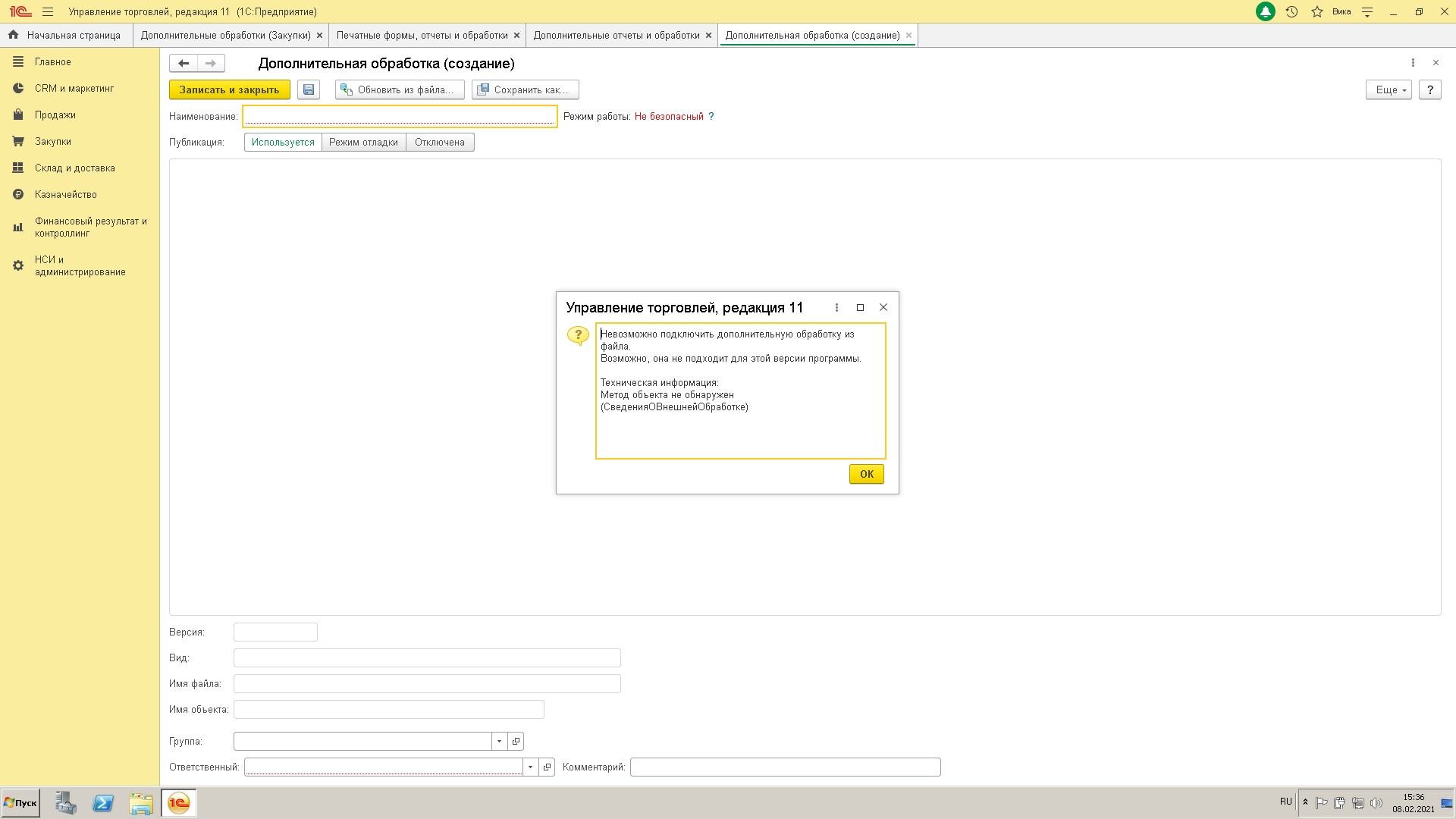Close the form with X icon
This screenshot has width=1456, height=819.
click(x=1436, y=63)
